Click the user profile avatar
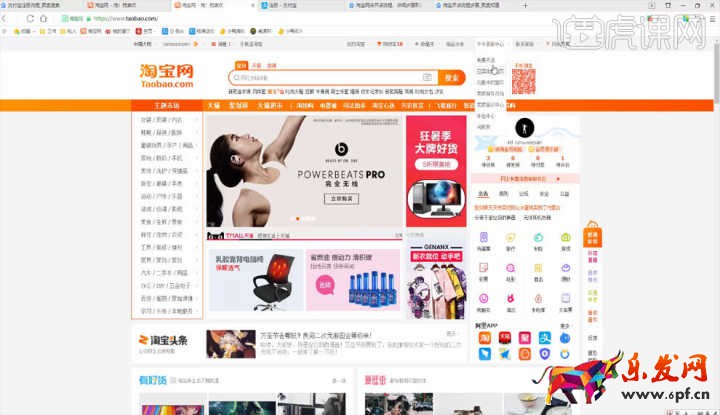Viewport: 720px width, 415px height. 522,128
